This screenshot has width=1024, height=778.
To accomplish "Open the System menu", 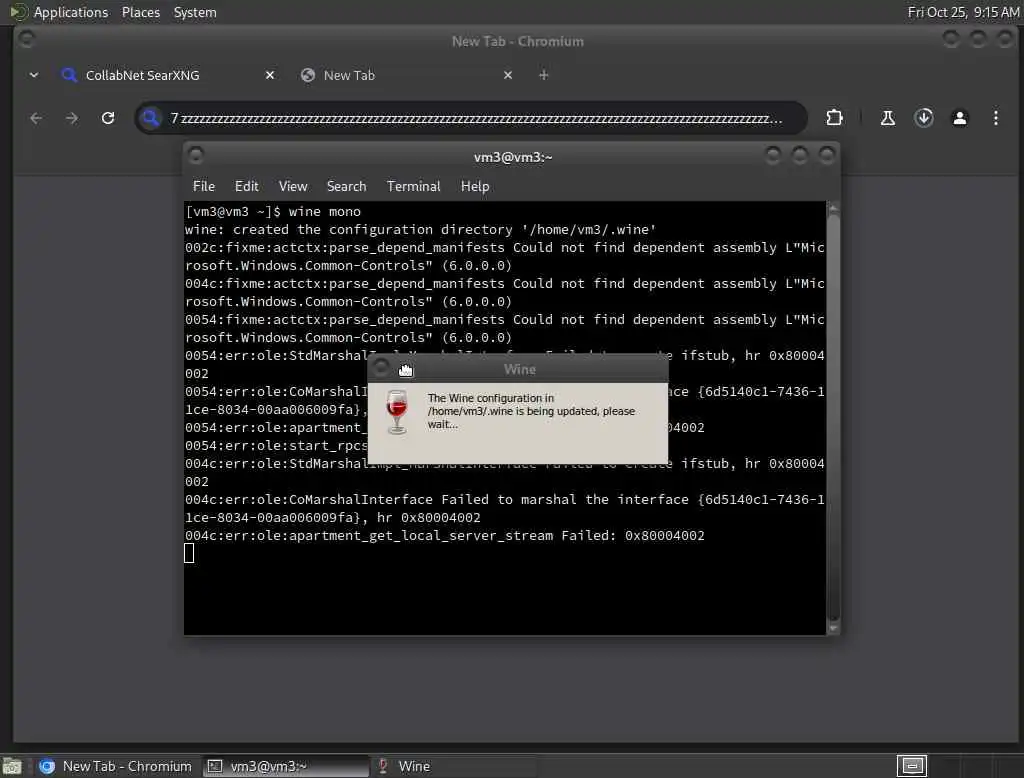I will (195, 12).
